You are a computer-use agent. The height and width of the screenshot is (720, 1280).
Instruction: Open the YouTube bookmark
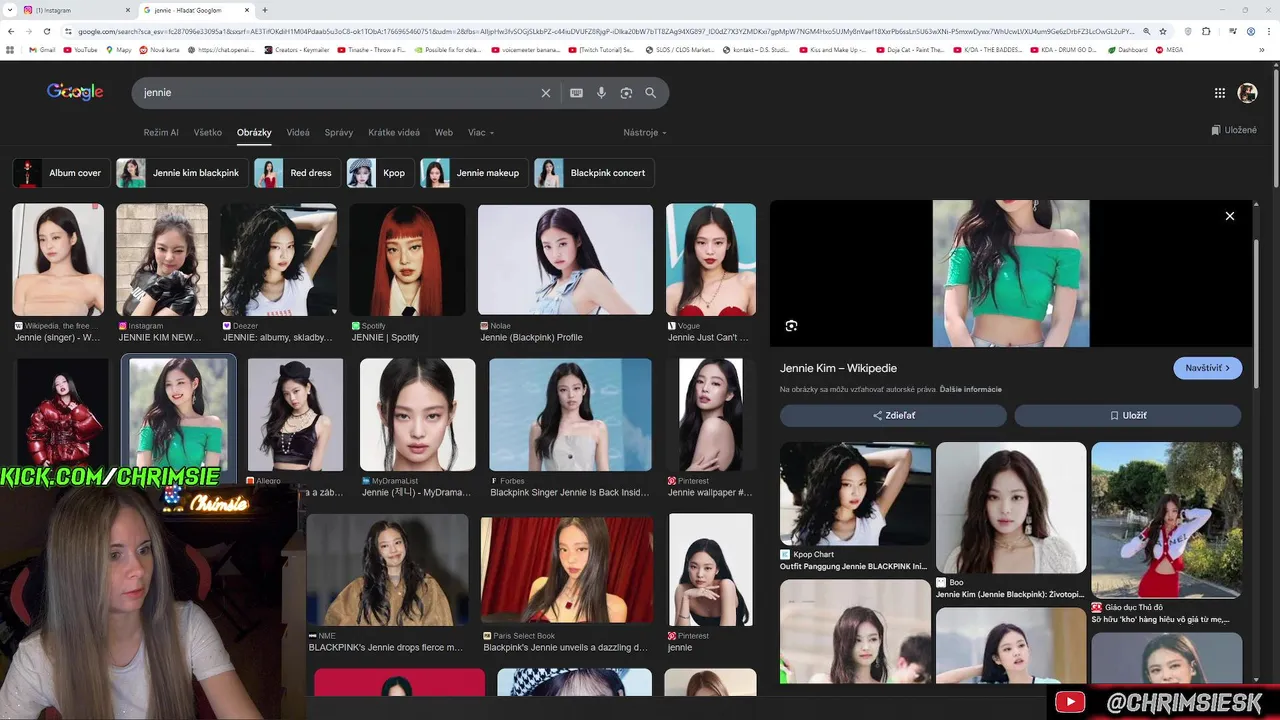[x=81, y=49]
